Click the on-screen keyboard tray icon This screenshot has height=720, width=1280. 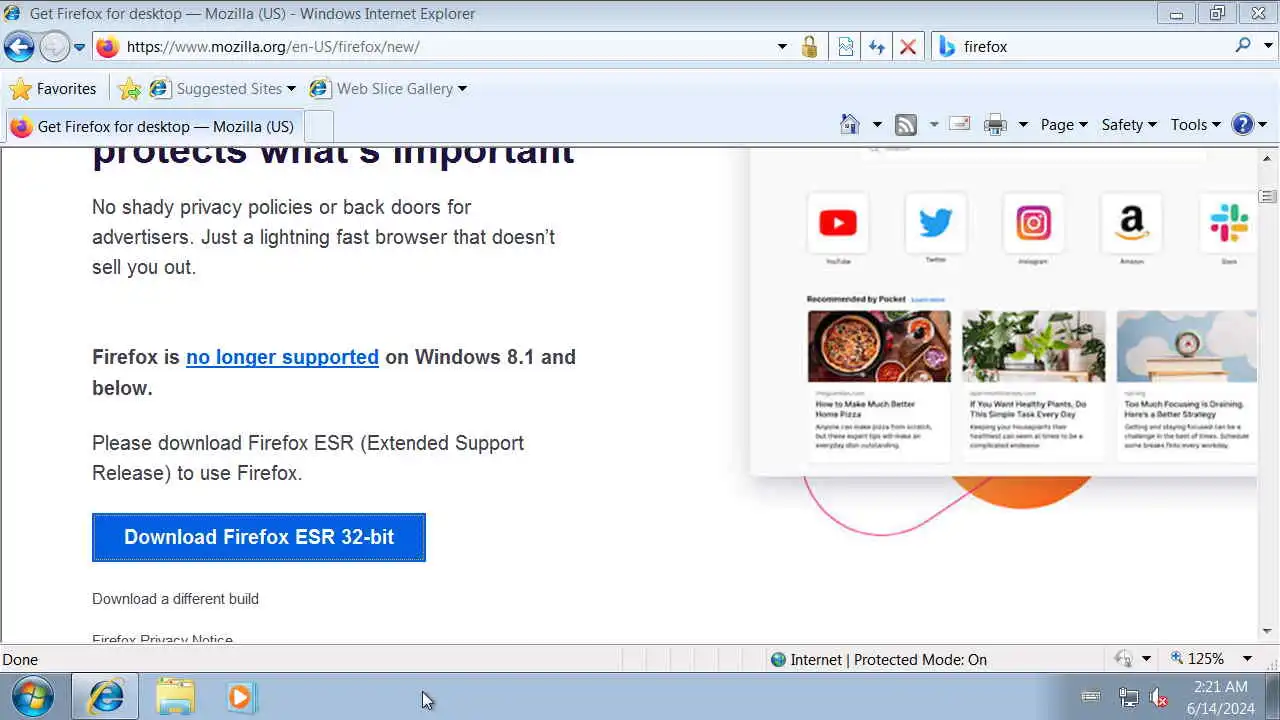[x=1091, y=697]
